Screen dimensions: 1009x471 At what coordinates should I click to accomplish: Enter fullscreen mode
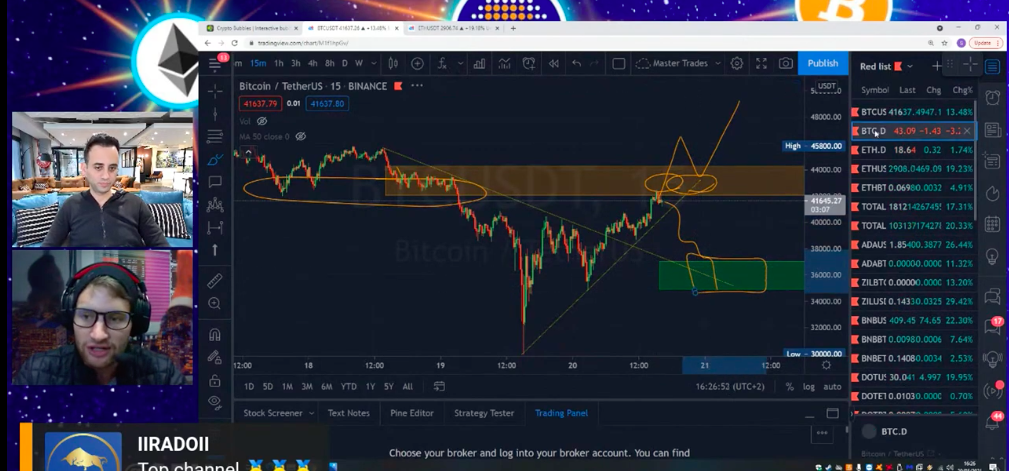(761, 63)
